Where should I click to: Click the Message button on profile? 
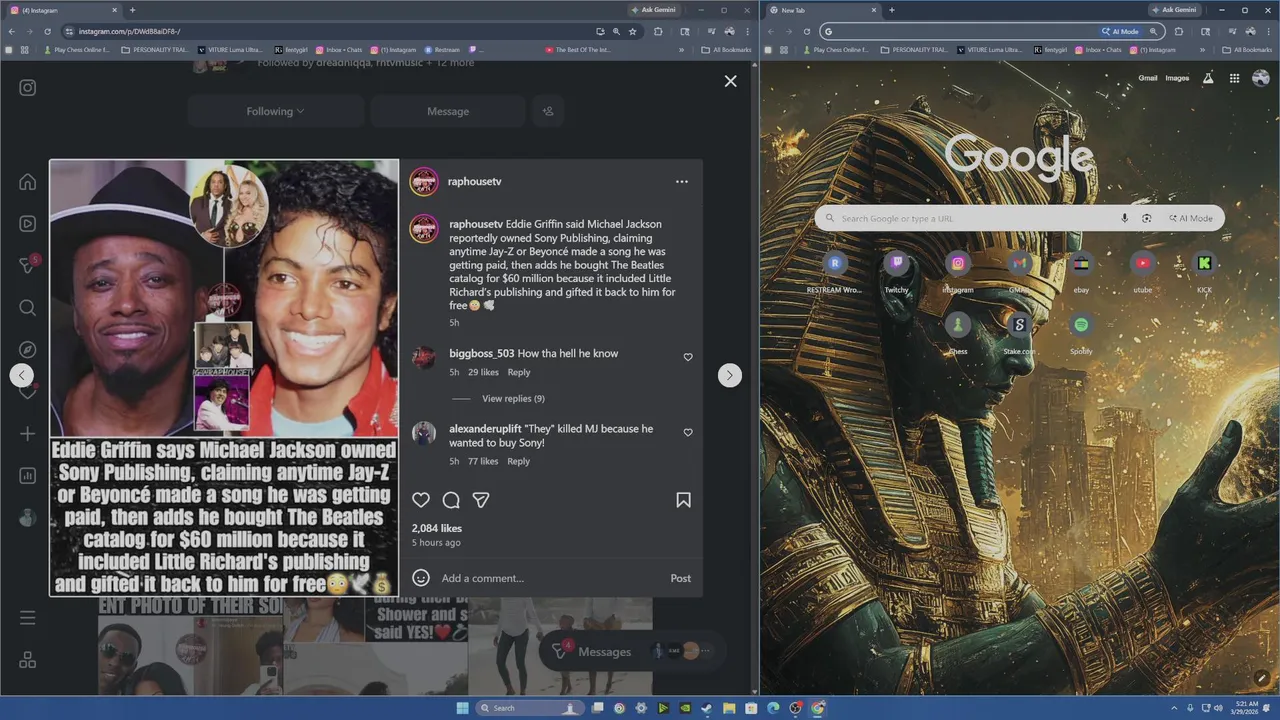[448, 112]
